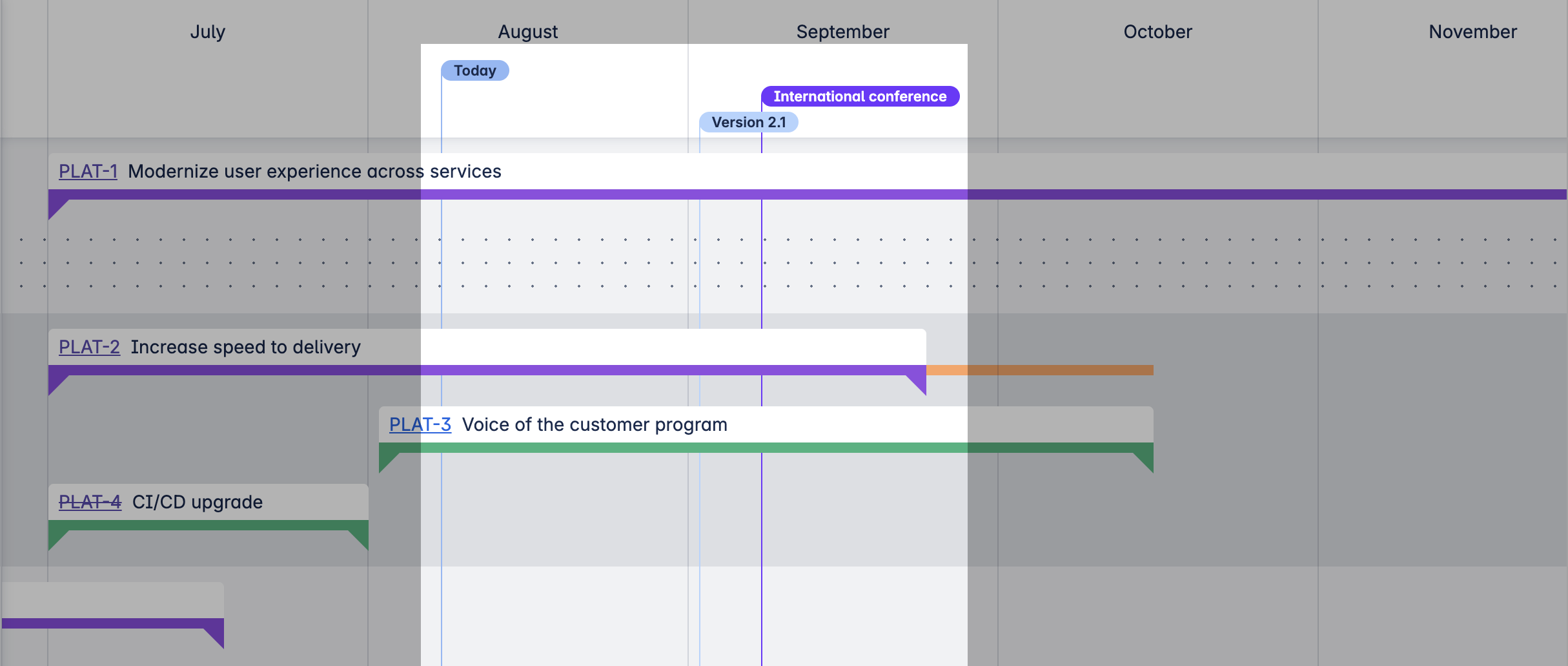
Task: Select the "CI/CD upgrade" title text
Action: tap(198, 502)
